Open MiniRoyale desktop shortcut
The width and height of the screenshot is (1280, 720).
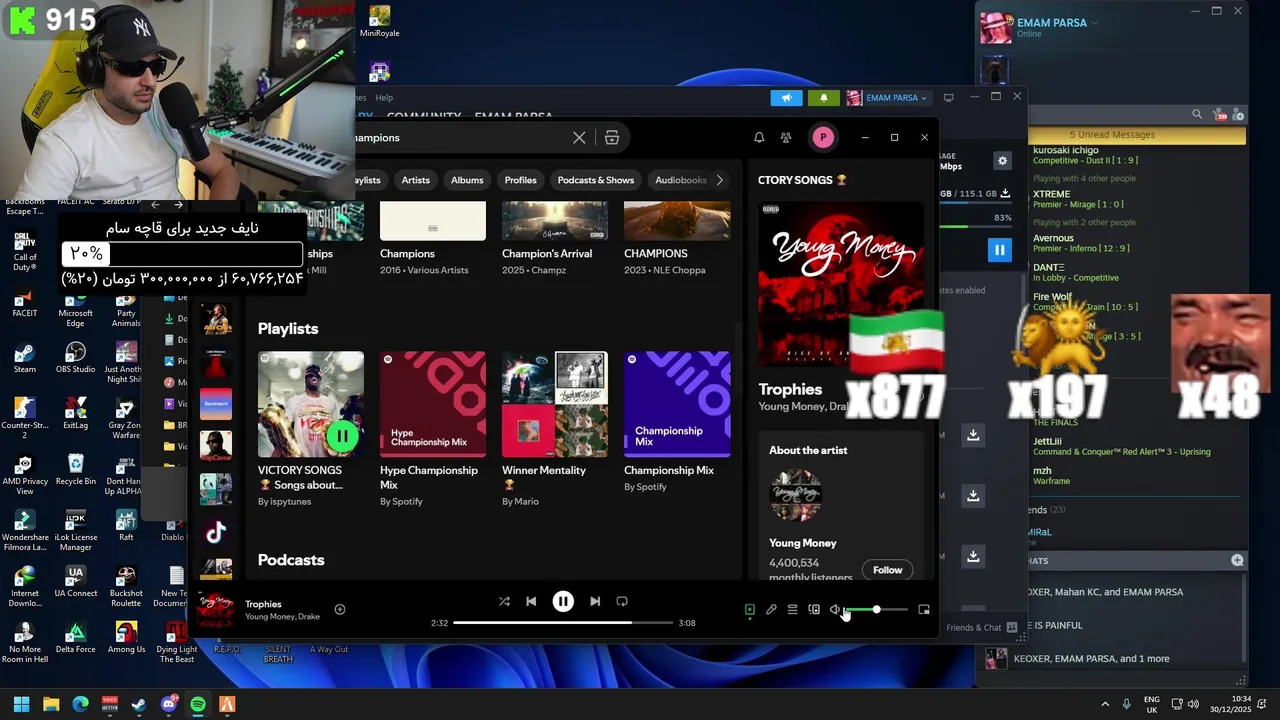[x=379, y=22]
